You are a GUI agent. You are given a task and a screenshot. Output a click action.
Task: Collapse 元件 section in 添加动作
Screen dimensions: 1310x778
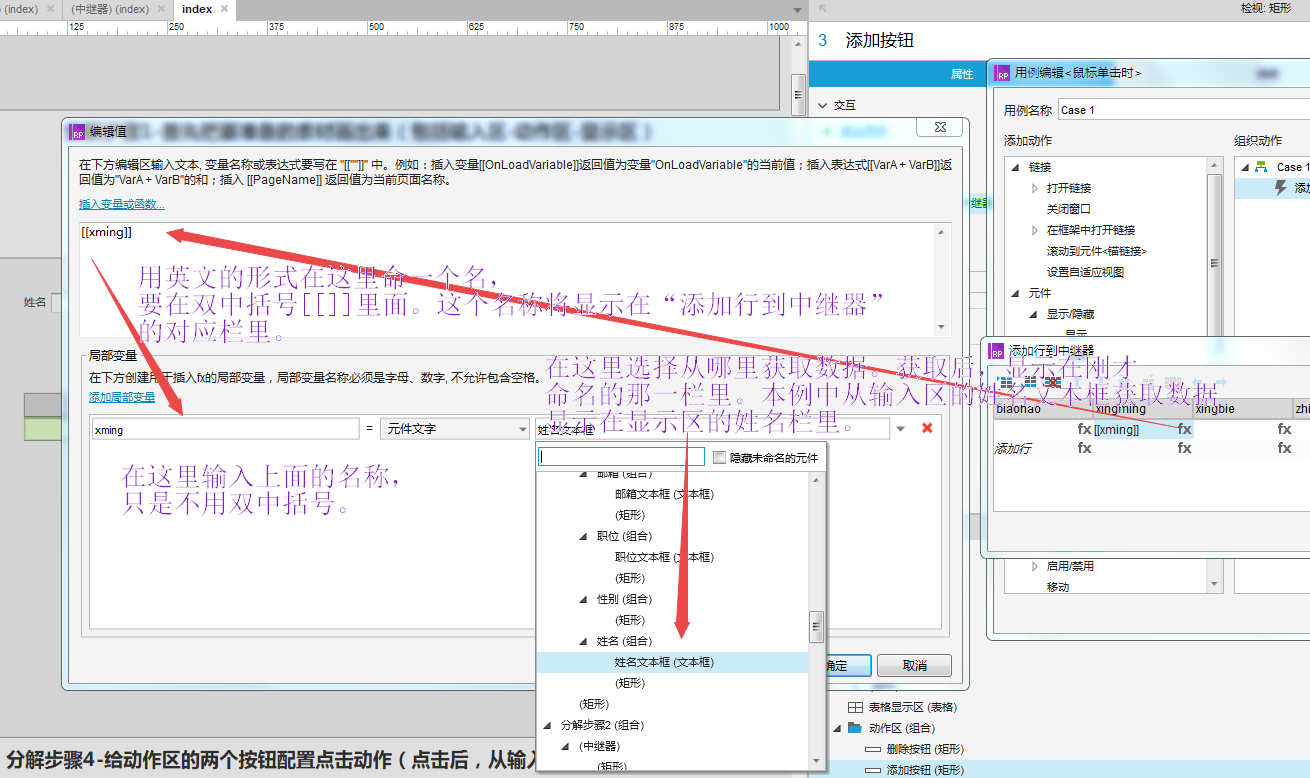[x=1016, y=293]
